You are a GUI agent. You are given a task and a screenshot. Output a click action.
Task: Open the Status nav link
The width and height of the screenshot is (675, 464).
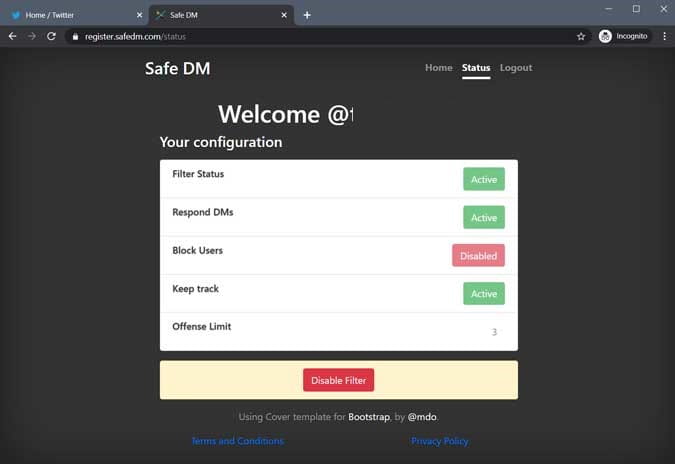[476, 68]
